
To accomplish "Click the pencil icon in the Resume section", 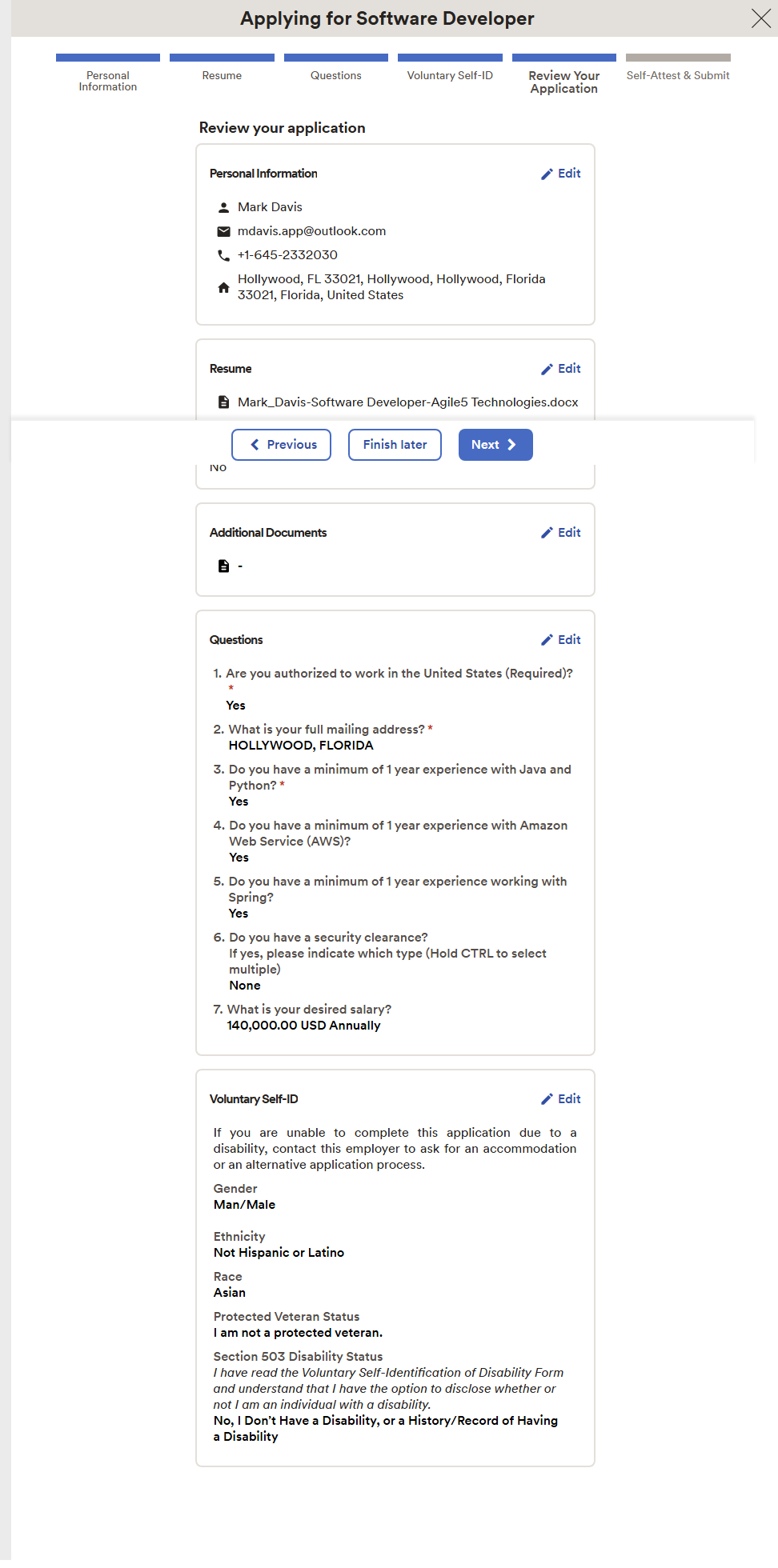I will pyautogui.click(x=547, y=370).
